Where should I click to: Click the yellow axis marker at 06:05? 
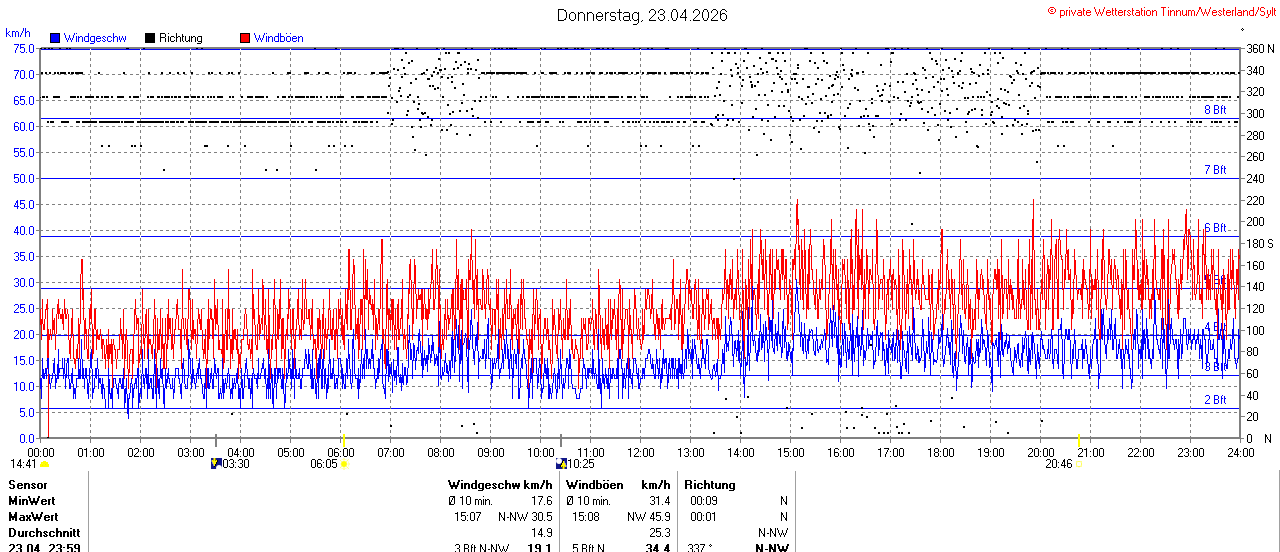pos(344,441)
